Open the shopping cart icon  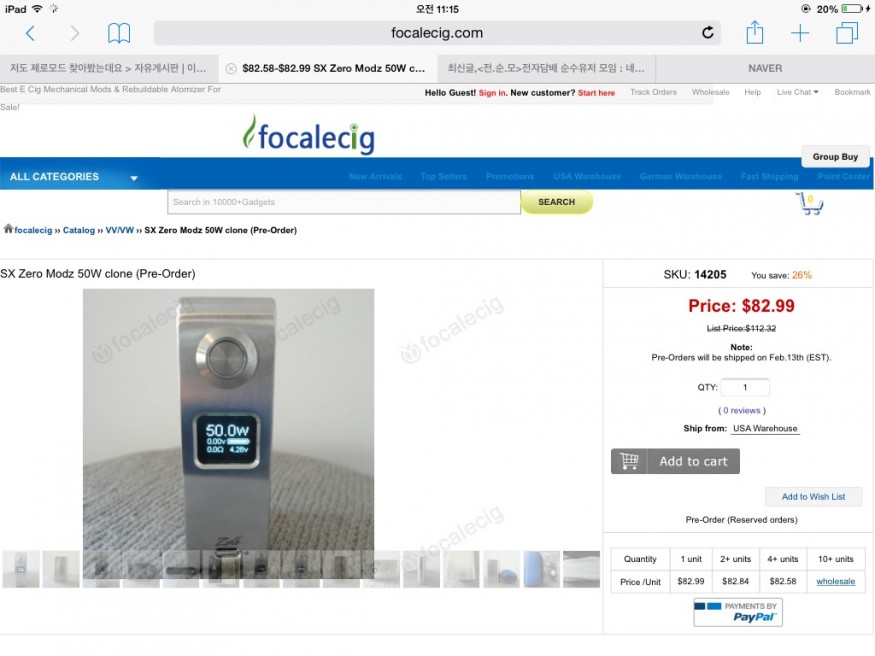810,204
